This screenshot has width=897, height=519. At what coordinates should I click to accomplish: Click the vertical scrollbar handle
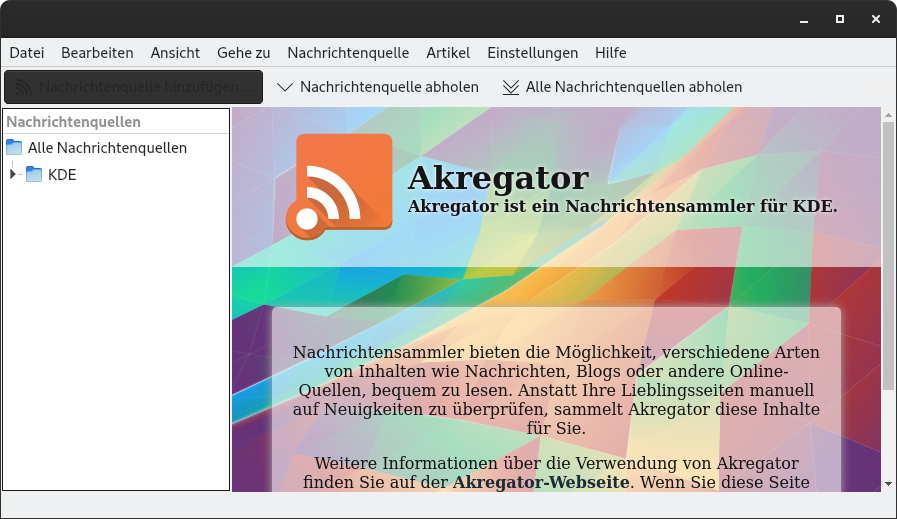(x=888, y=256)
